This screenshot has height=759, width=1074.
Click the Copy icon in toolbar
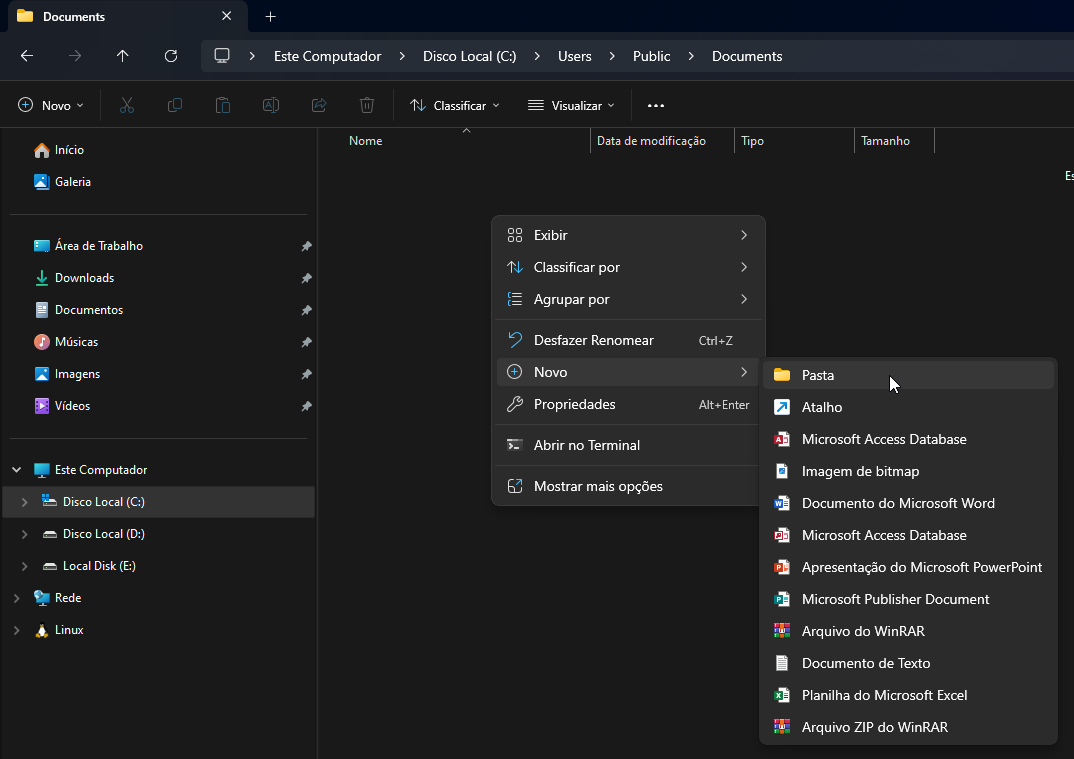pyautogui.click(x=175, y=105)
